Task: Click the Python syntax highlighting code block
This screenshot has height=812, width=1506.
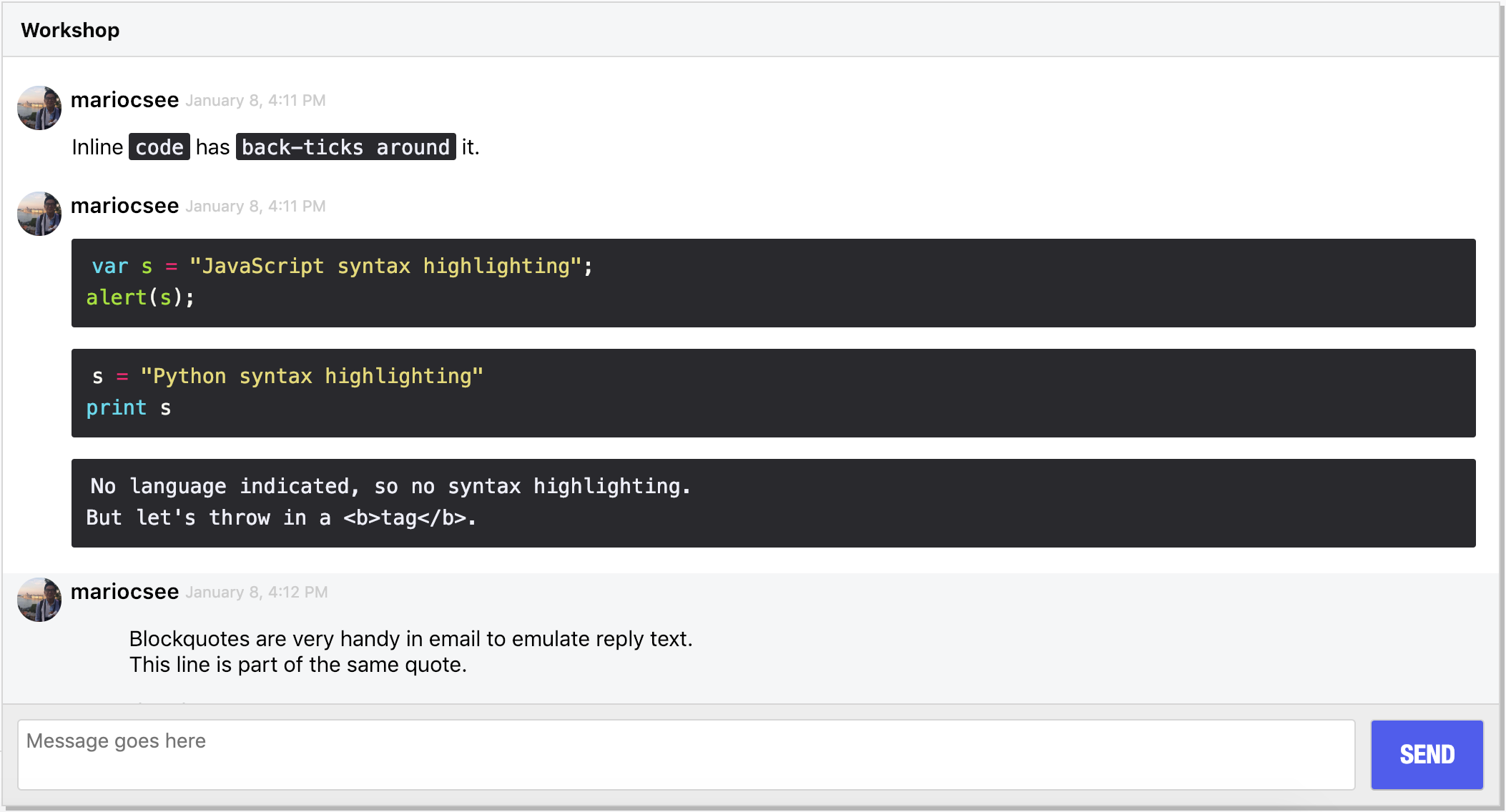Action: 773,393
